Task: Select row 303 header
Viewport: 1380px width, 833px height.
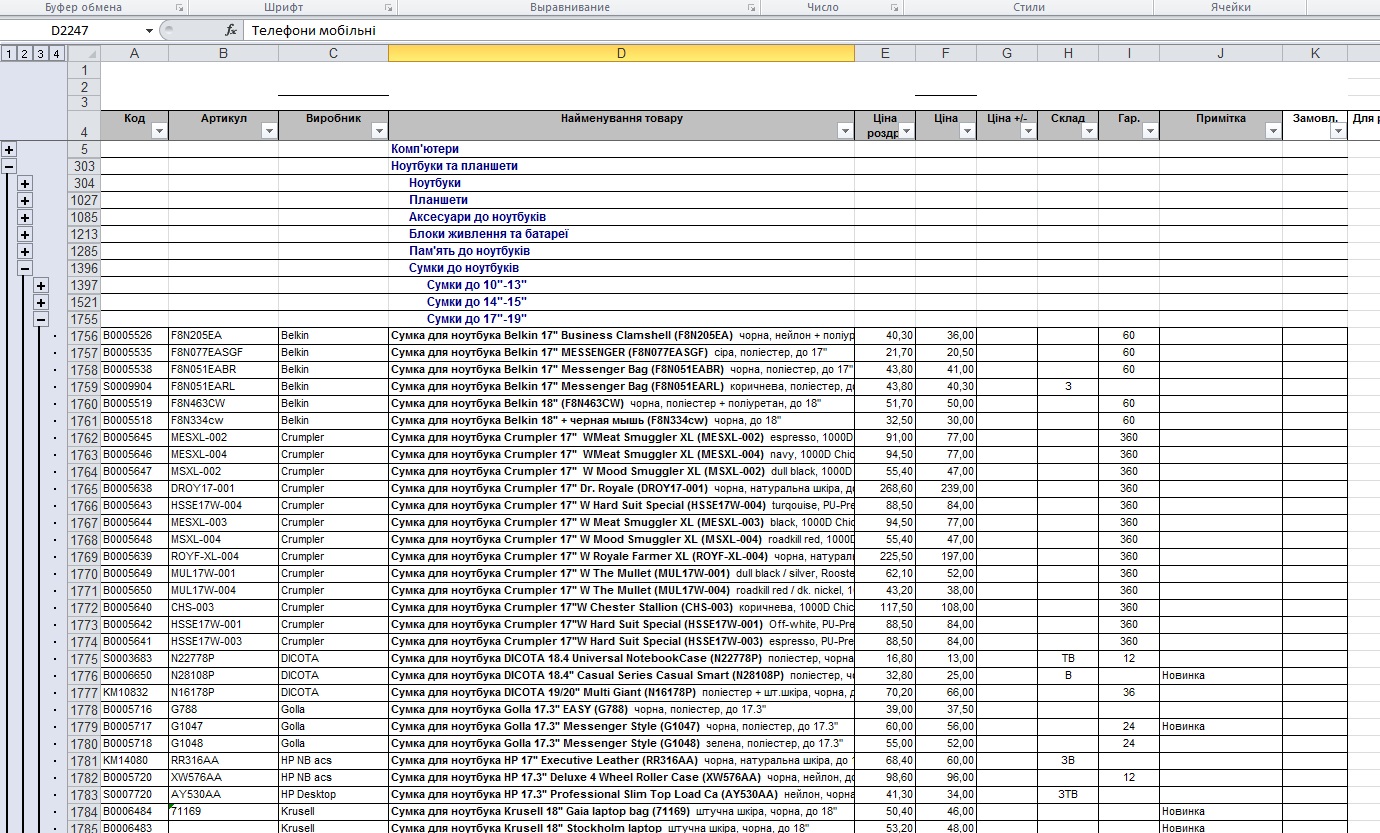Action: pos(84,166)
